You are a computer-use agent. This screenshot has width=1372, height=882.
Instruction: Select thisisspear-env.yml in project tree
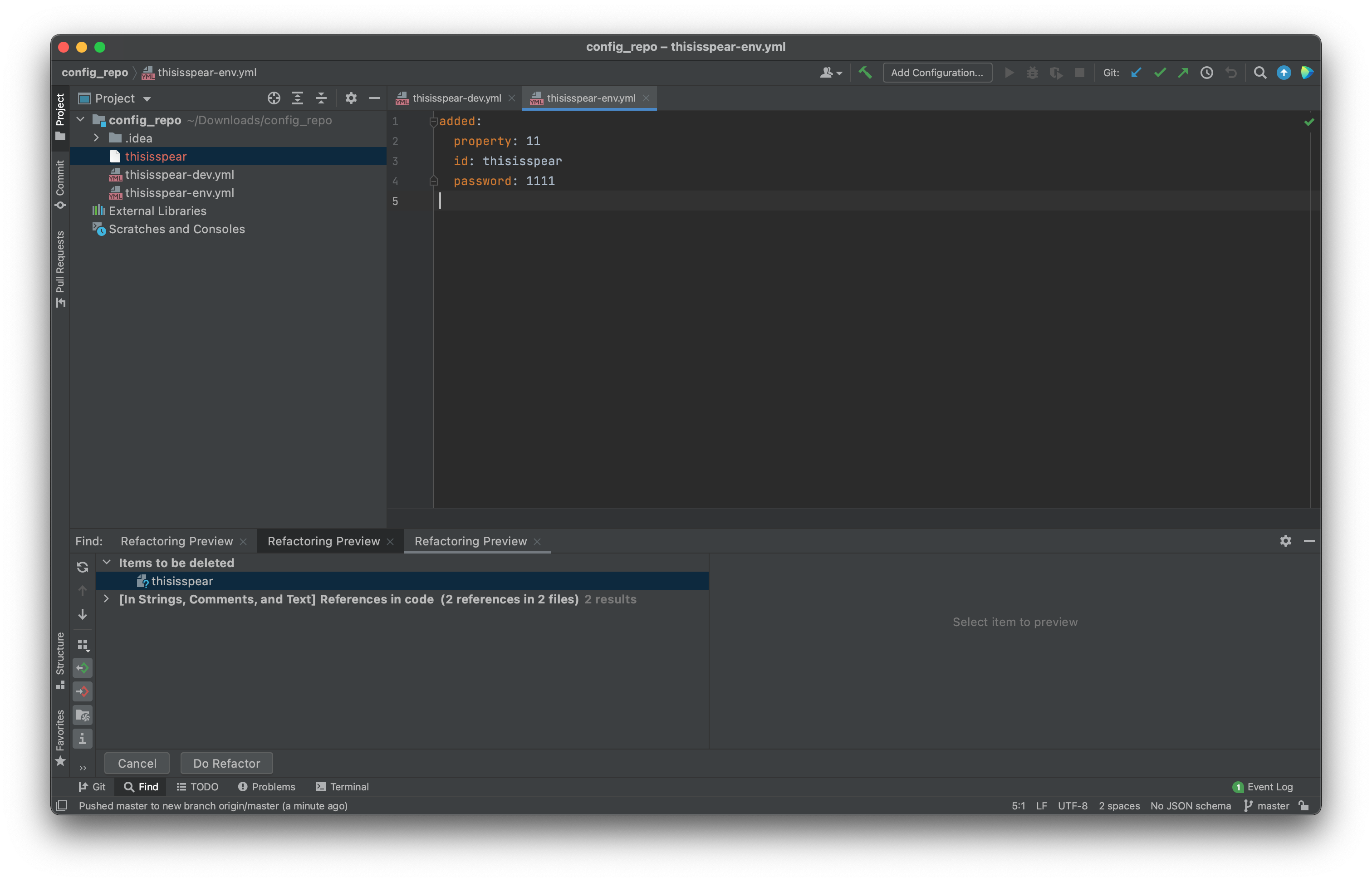tap(179, 193)
